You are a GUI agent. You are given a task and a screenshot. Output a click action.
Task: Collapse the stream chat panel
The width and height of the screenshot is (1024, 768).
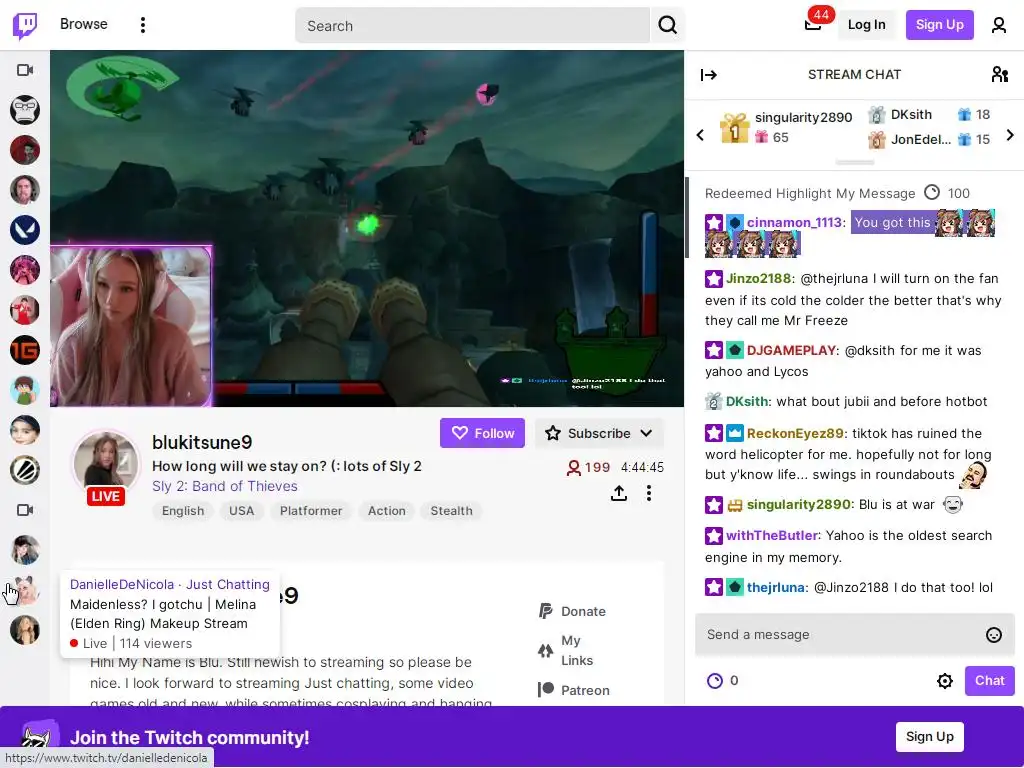pyautogui.click(x=709, y=75)
